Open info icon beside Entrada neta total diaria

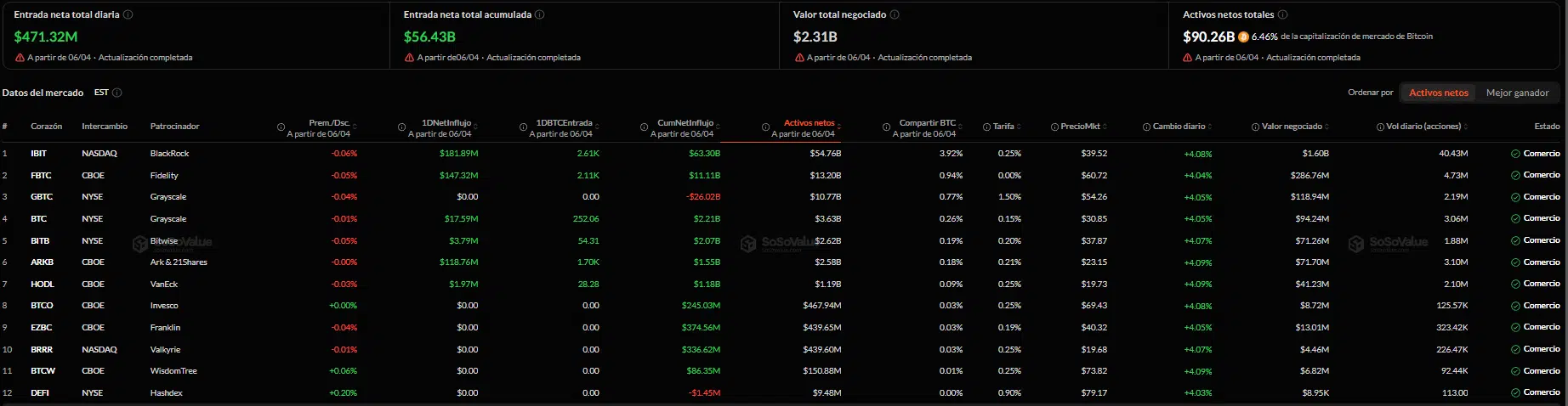[128, 14]
